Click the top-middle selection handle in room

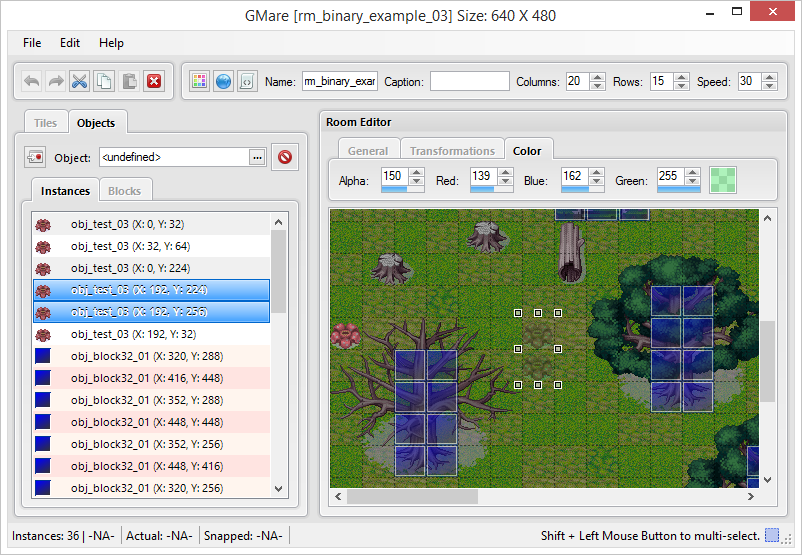pyautogui.click(x=538, y=313)
